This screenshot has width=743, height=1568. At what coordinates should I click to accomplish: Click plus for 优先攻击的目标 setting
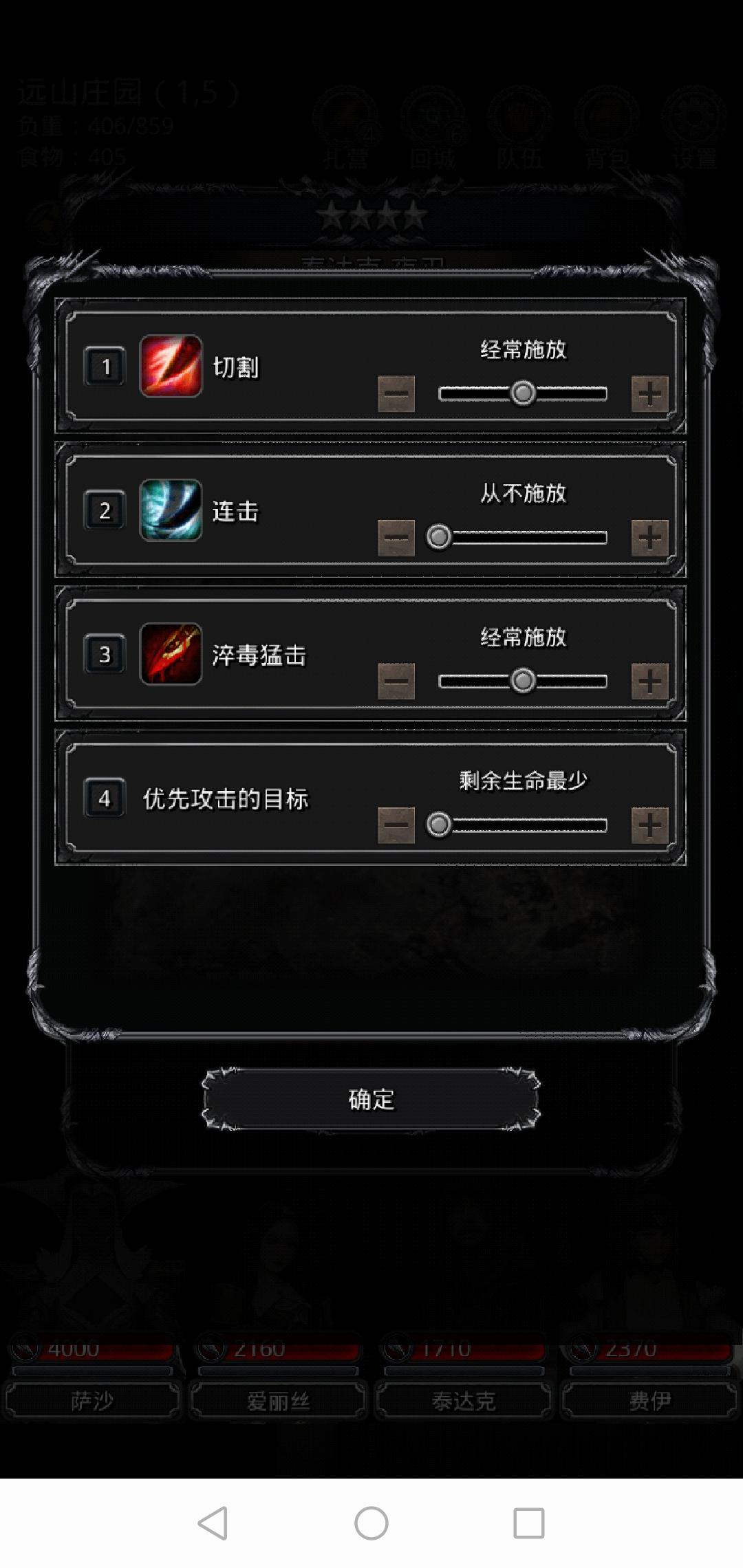pos(650,825)
